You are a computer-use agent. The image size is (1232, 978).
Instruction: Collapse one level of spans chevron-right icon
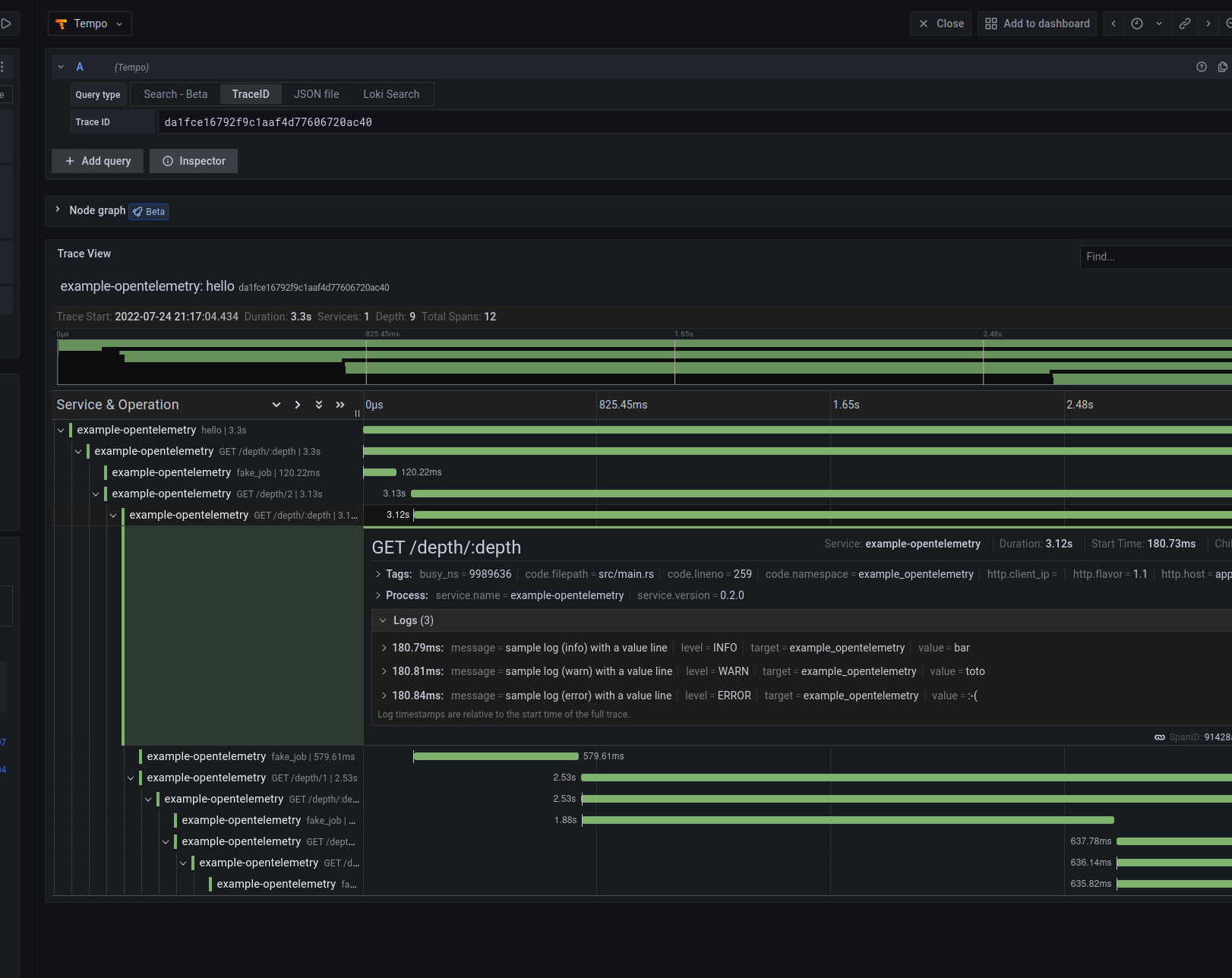pos(298,405)
